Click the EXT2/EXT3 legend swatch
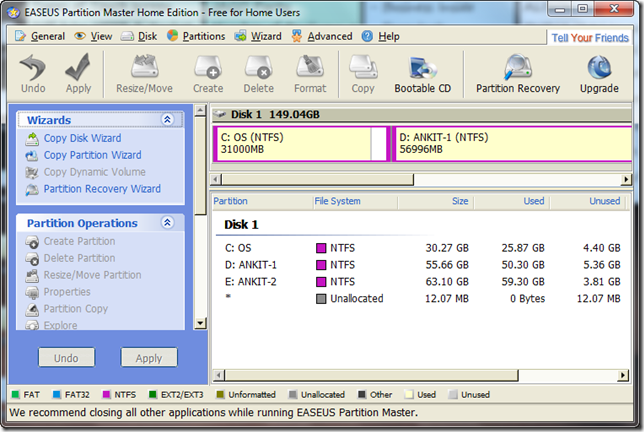 pos(153,395)
